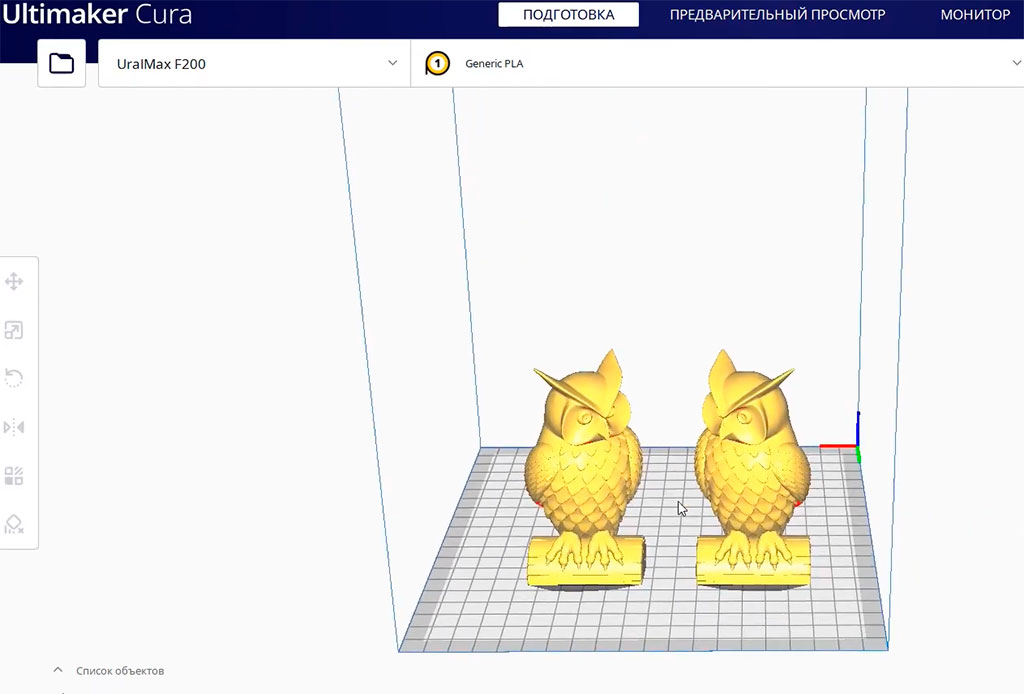Switch to the МОНИТОР tab
1024x694 pixels.
(975, 15)
